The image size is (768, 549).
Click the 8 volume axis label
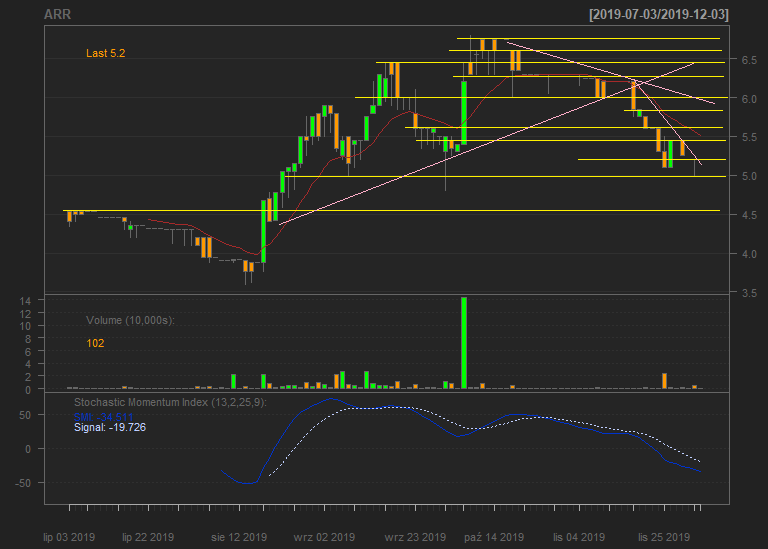point(28,339)
